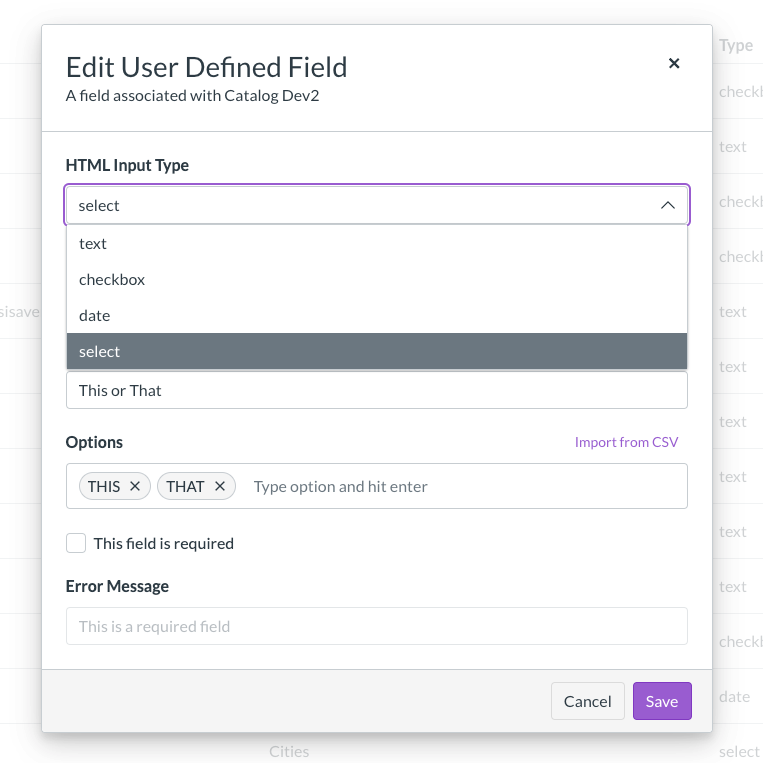Screen dimensions: 763x763
Task: Click the Type column header behind dialog
Action: tap(736, 45)
